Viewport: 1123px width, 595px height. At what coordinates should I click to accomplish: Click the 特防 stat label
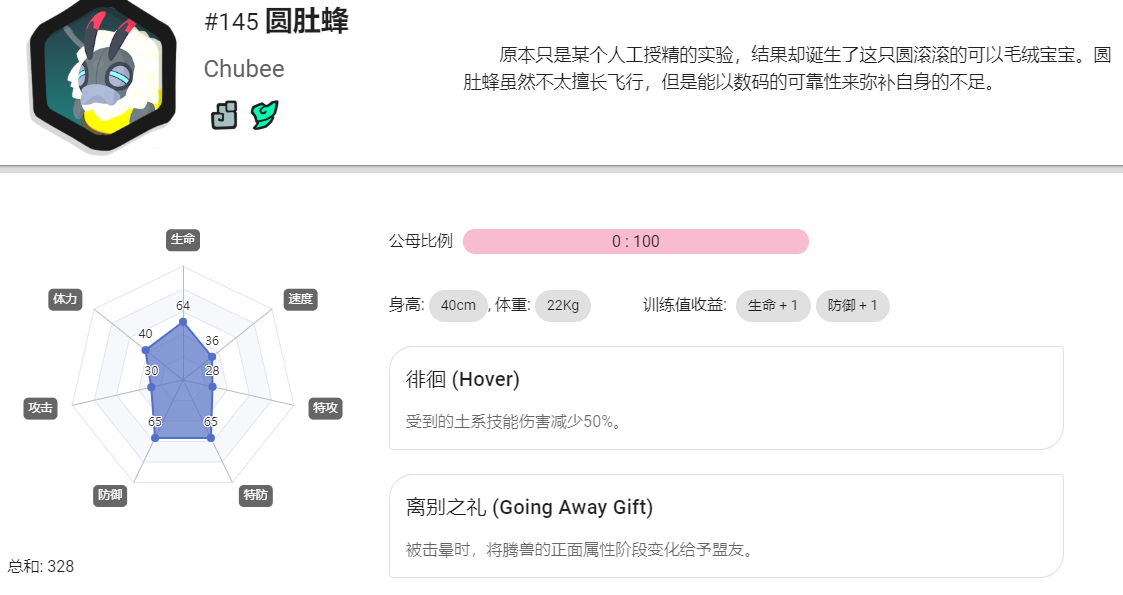click(x=256, y=495)
